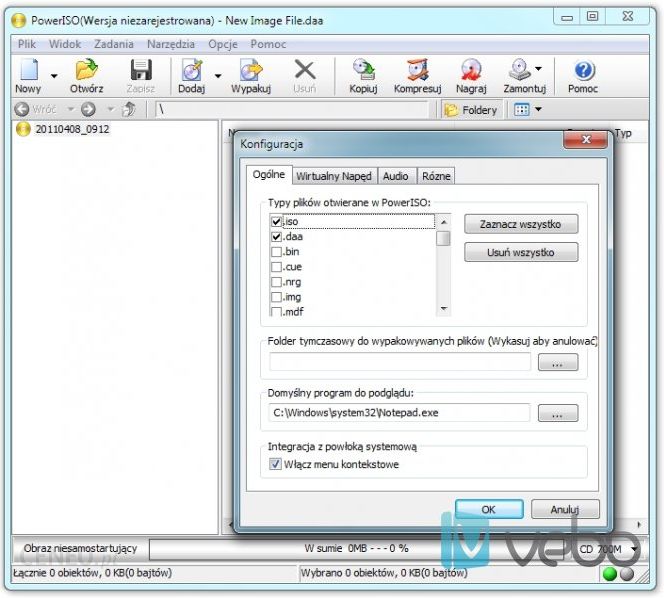Open the Zadania menu
664x598 pixels.
[113, 44]
